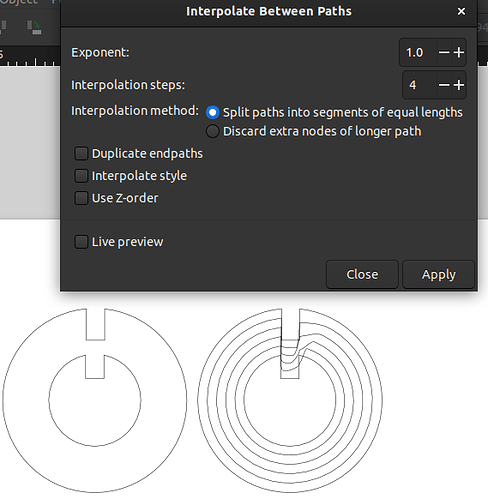Click the Close button
Screen dimensions: 488x499
click(362, 275)
